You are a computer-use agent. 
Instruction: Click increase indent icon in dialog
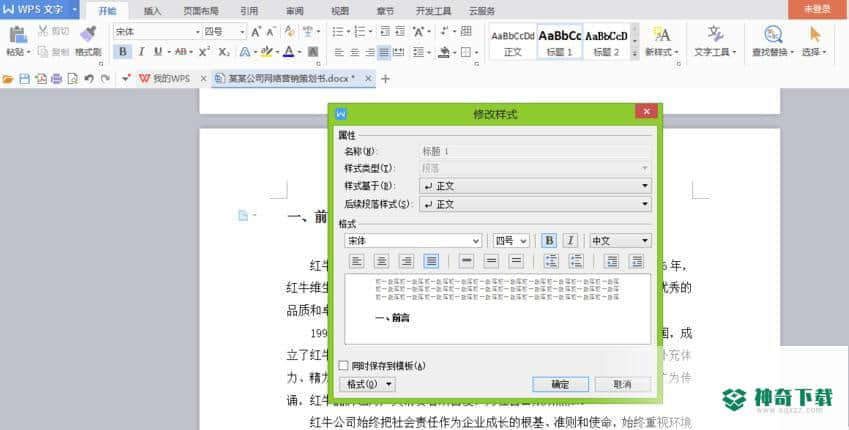(x=636, y=262)
